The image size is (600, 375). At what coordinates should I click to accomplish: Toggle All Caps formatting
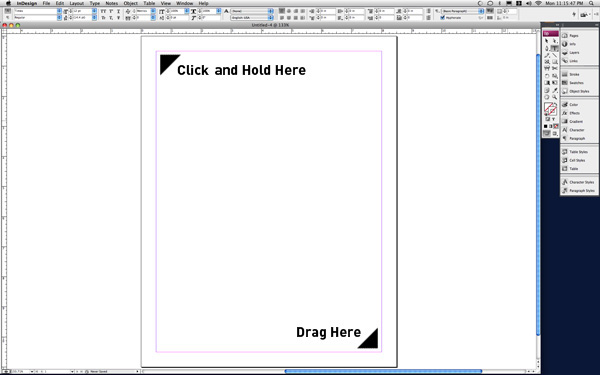(103, 11)
